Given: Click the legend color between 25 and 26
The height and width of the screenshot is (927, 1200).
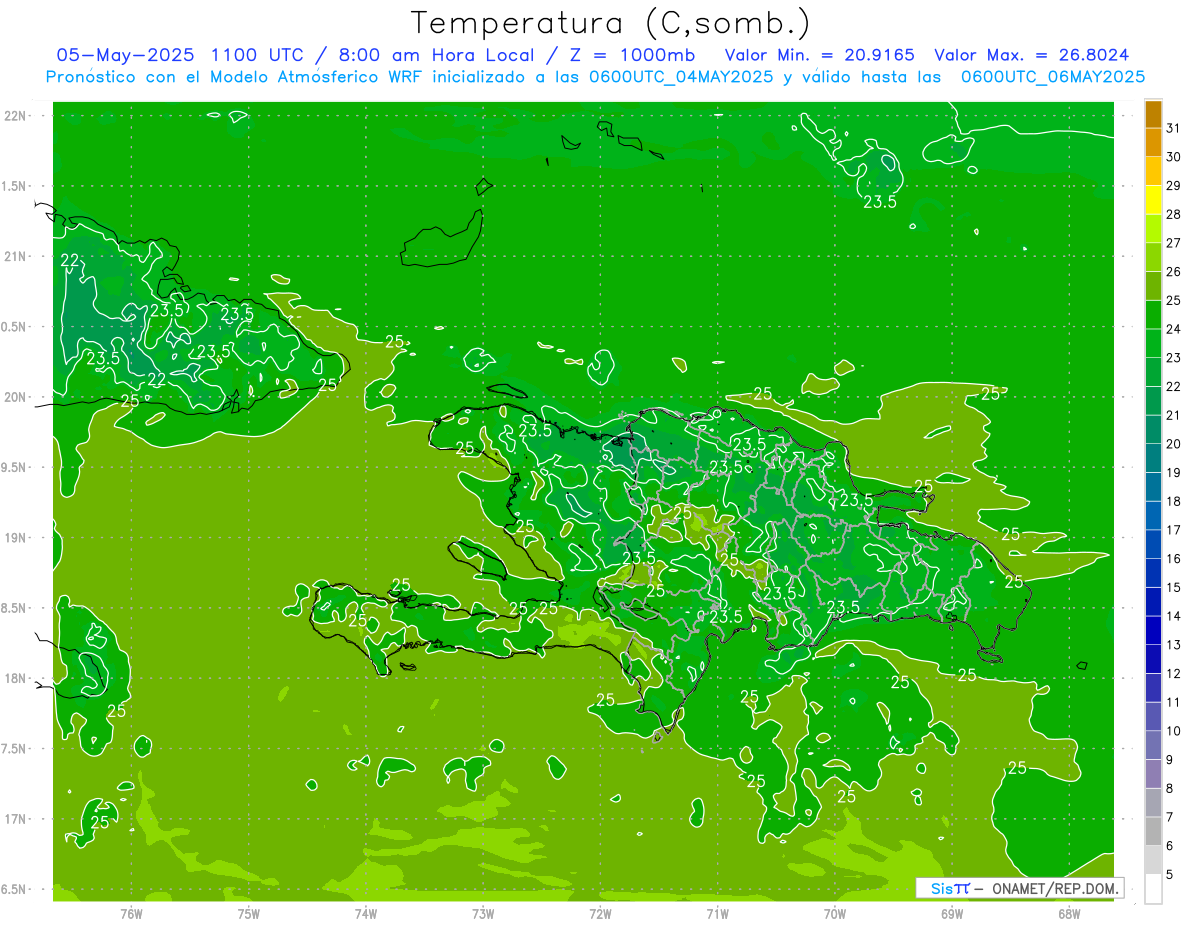Looking at the screenshot, I should (x=1153, y=286).
